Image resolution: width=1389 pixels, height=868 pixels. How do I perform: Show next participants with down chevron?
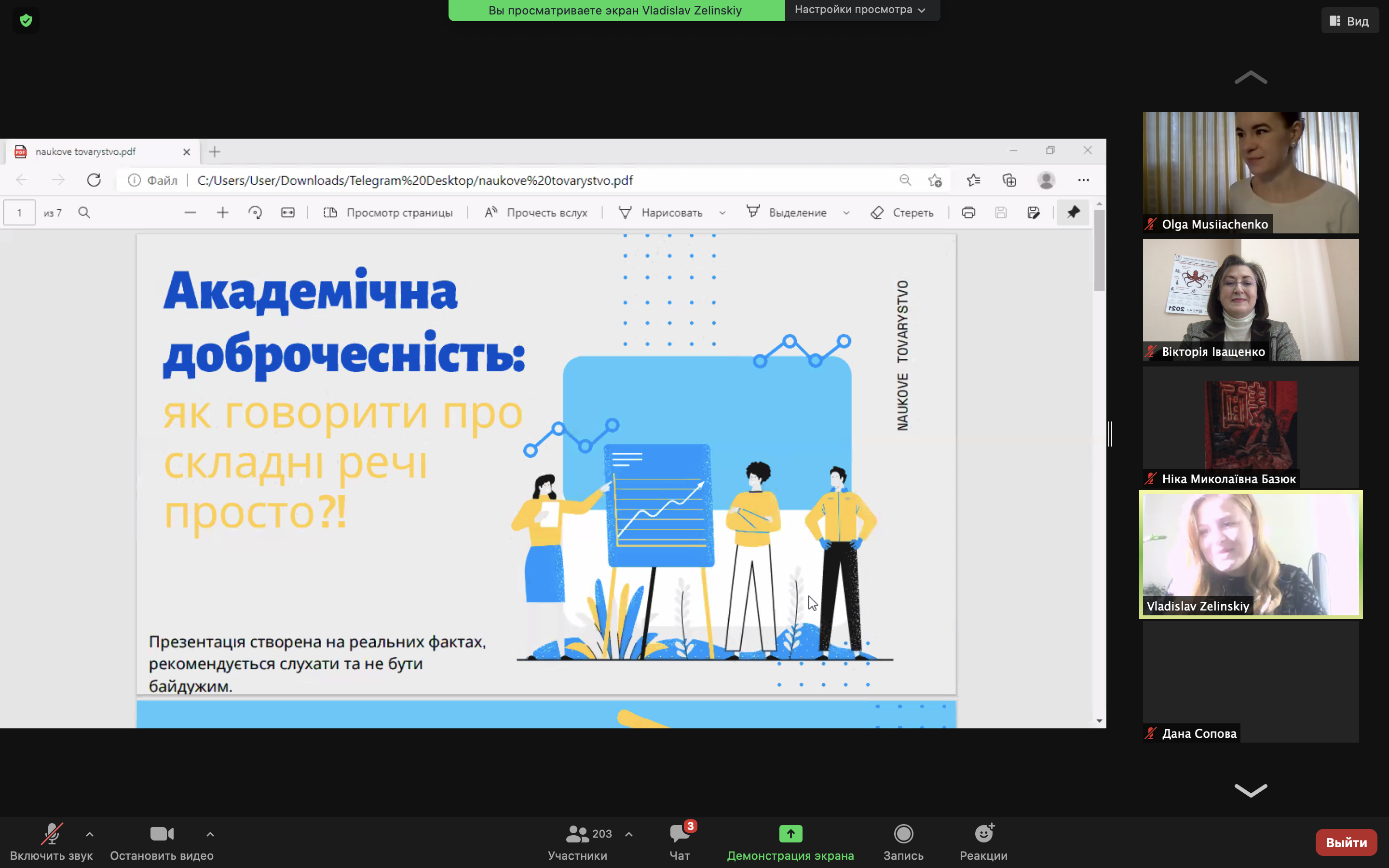point(1251,790)
